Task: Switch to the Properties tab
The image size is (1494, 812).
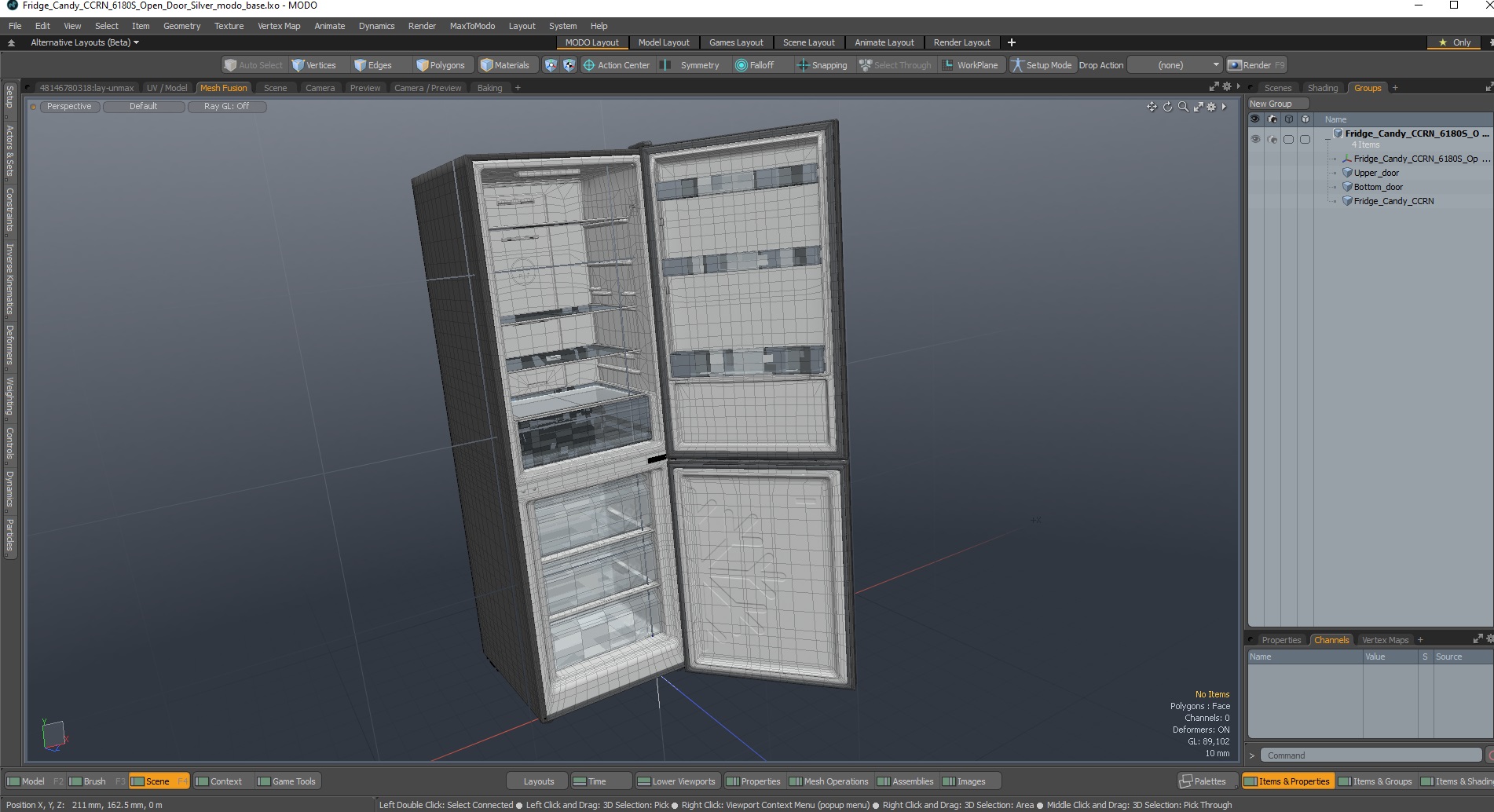Action: (1281, 640)
